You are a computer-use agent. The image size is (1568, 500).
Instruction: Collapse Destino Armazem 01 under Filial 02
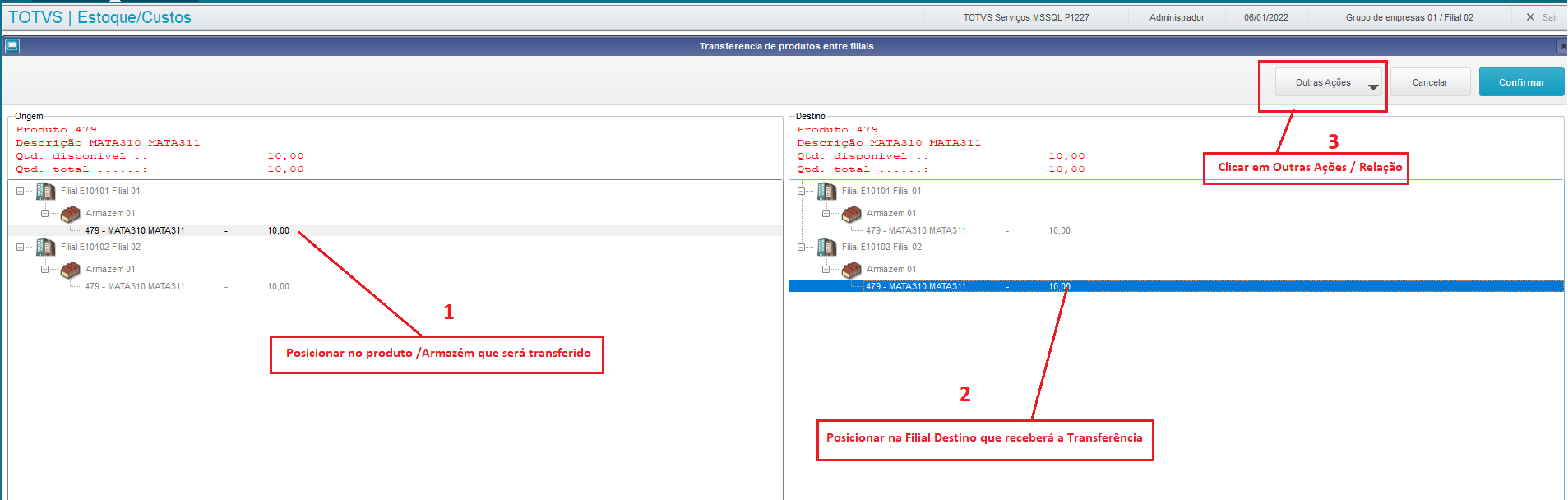(826, 269)
